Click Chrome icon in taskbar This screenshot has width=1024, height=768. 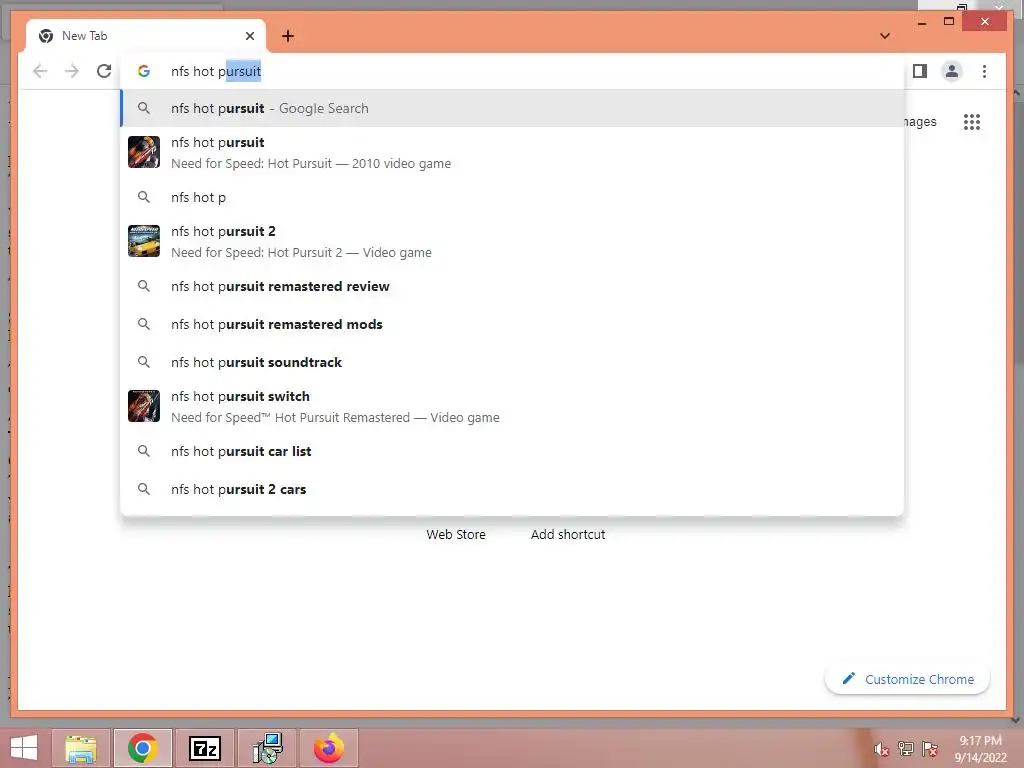pyautogui.click(x=142, y=748)
